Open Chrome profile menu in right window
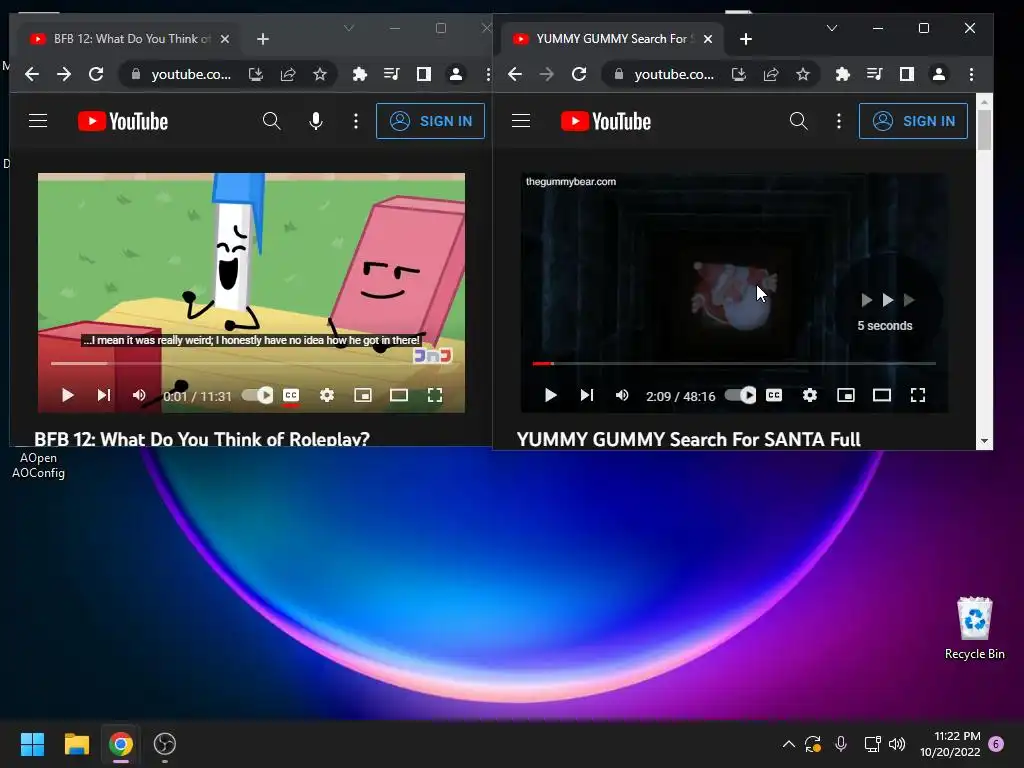1024x768 pixels. point(939,74)
